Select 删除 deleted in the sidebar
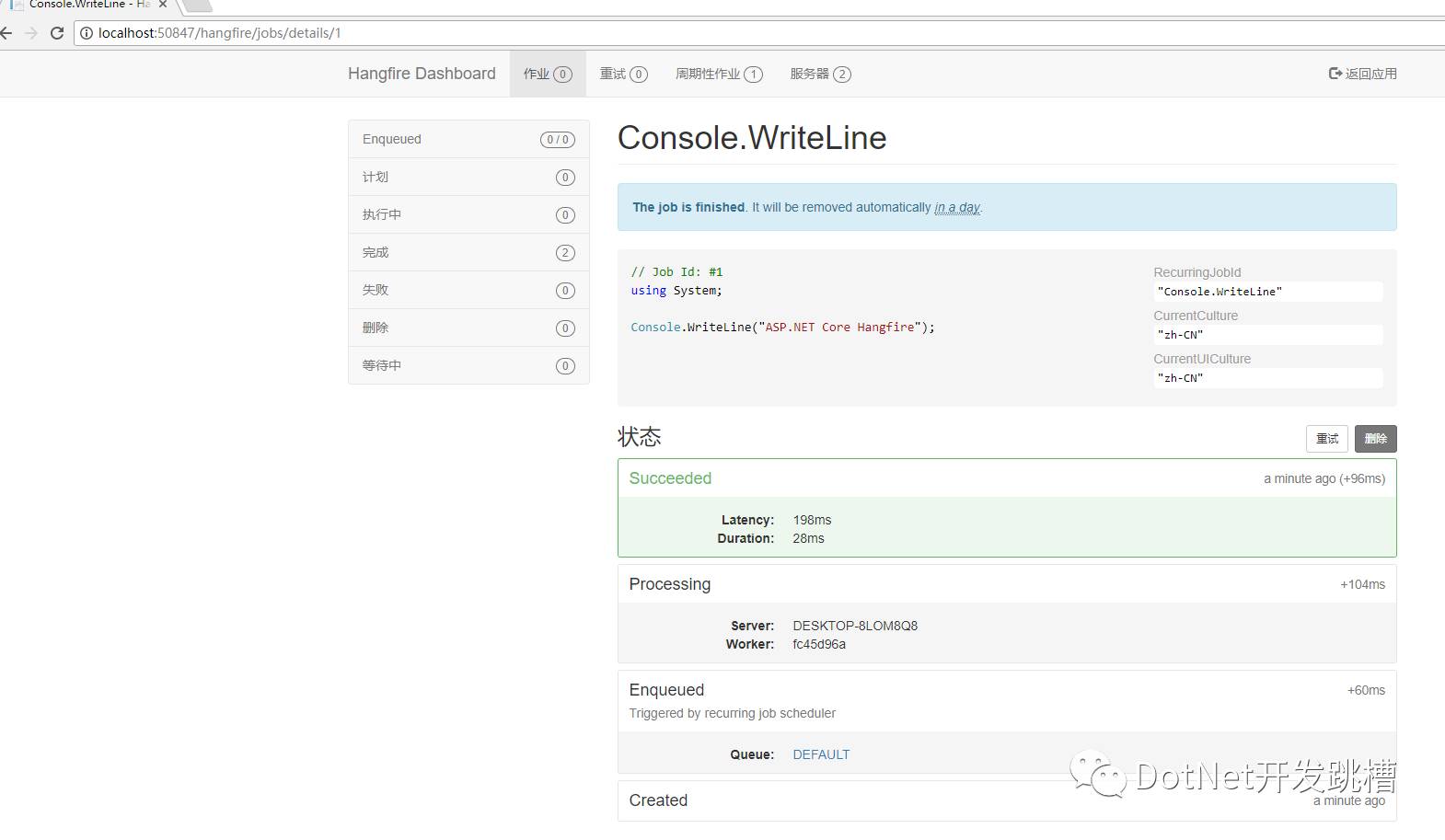 tap(468, 328)
